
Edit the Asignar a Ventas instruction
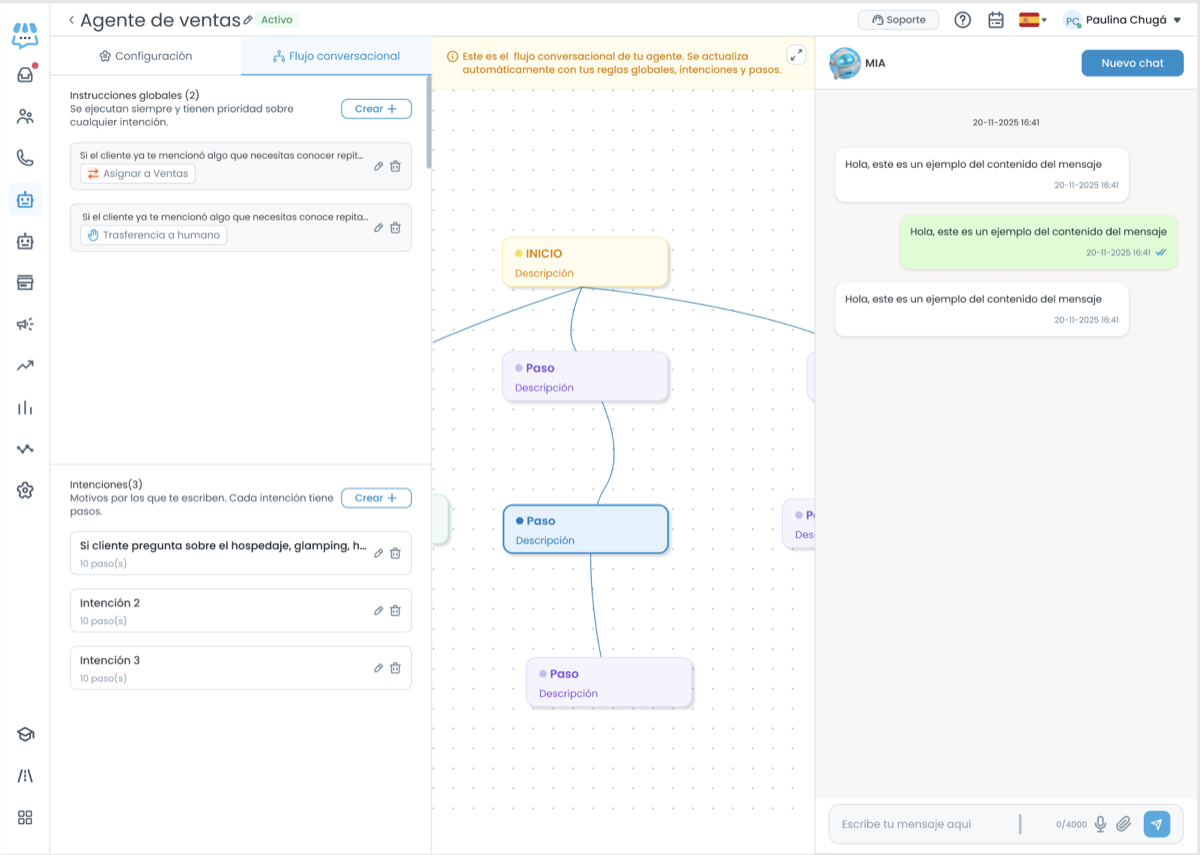379,167
